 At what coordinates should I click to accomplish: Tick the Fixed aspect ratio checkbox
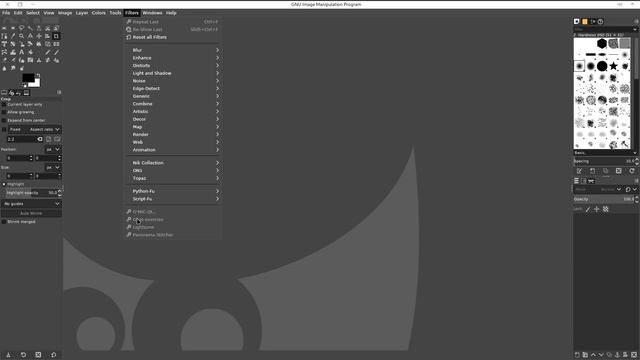point(4,129)
